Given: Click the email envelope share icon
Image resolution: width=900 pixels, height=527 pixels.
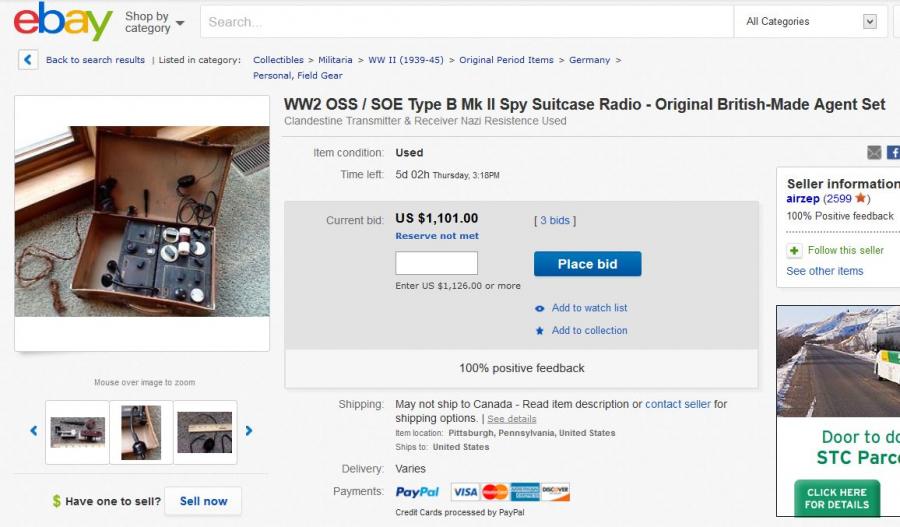Looking at the screenshot, I should [874, 153].
